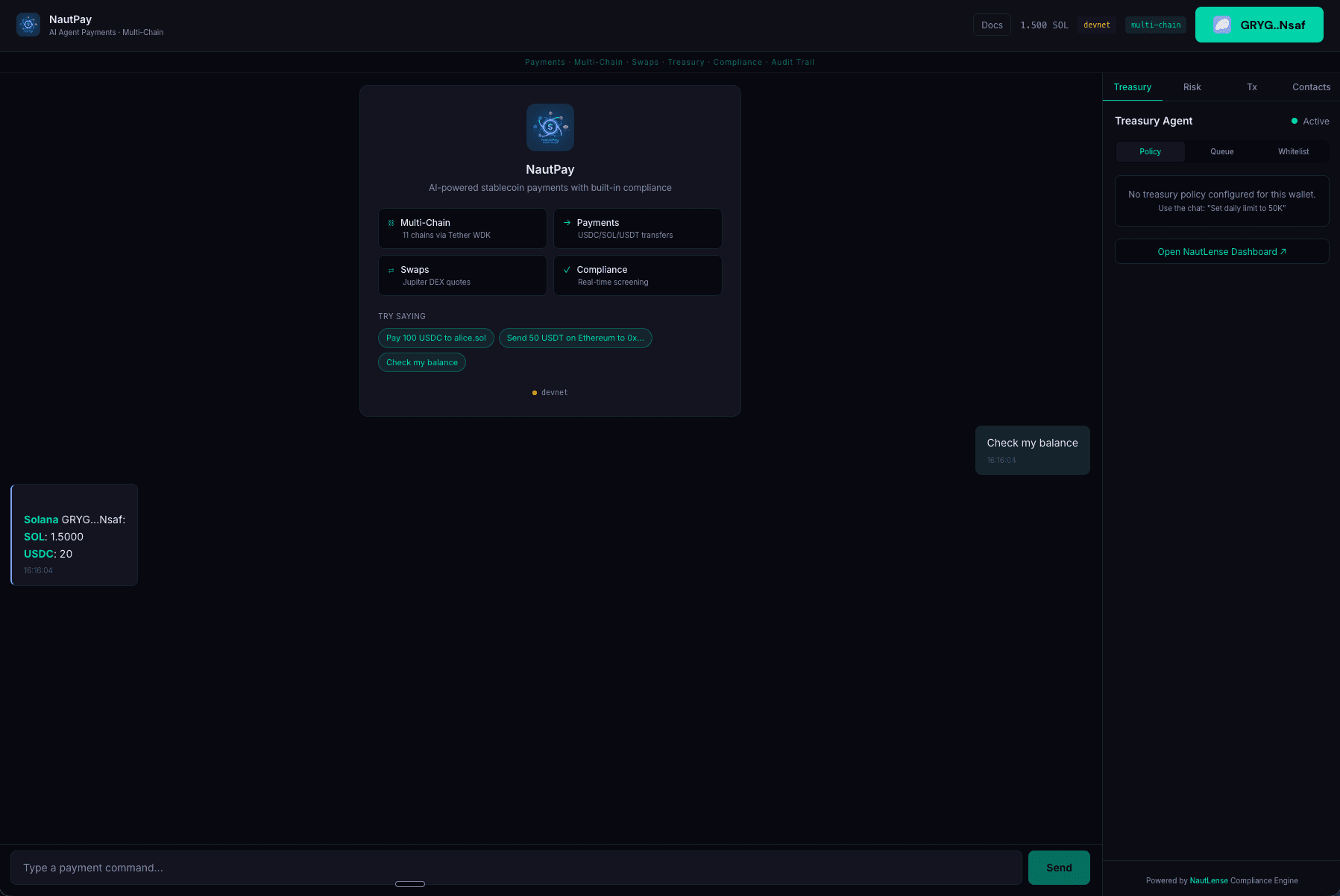Click the devnet badge in header
The width and height of the screenshot is (1340, 896).
coord(1097,25)
